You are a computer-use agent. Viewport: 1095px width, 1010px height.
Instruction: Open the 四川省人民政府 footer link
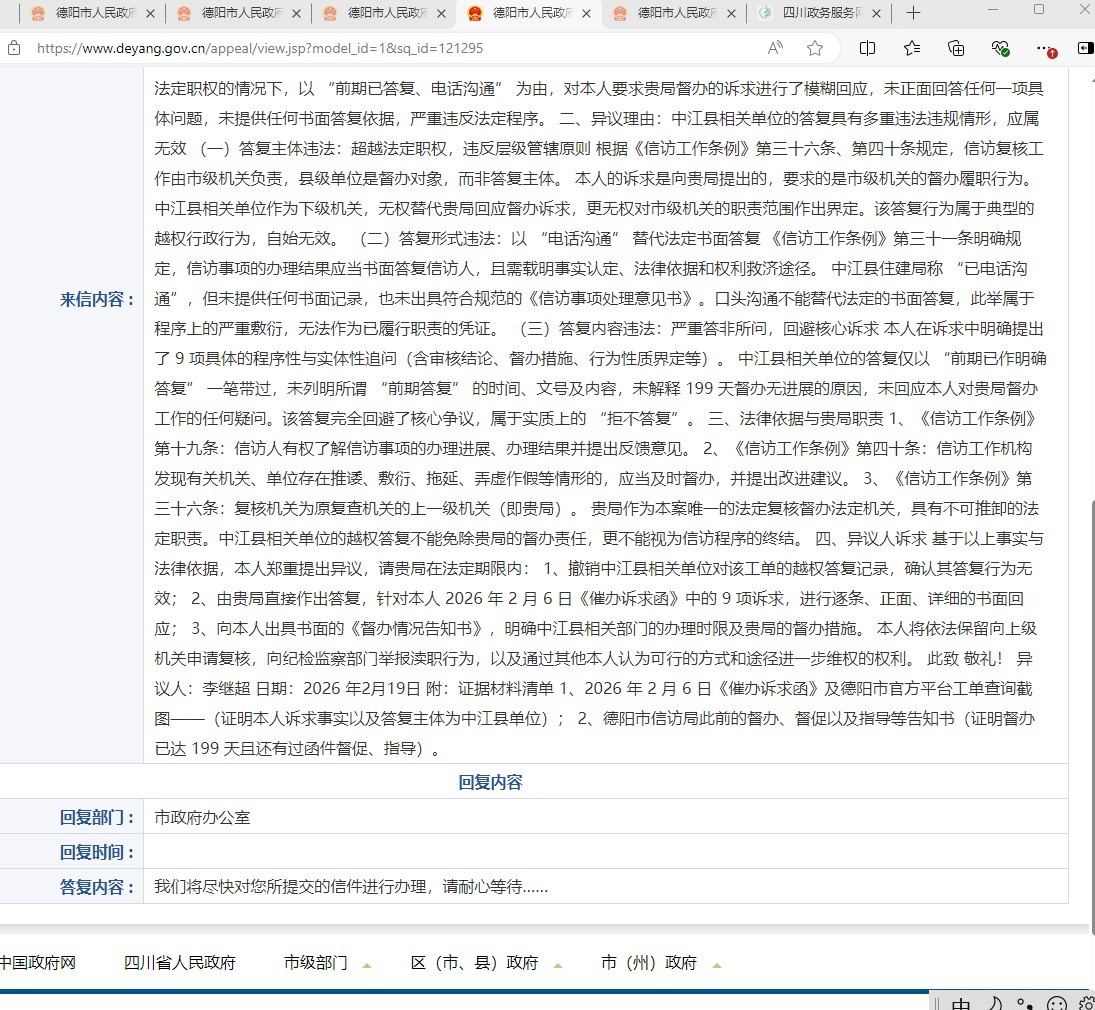180,963
